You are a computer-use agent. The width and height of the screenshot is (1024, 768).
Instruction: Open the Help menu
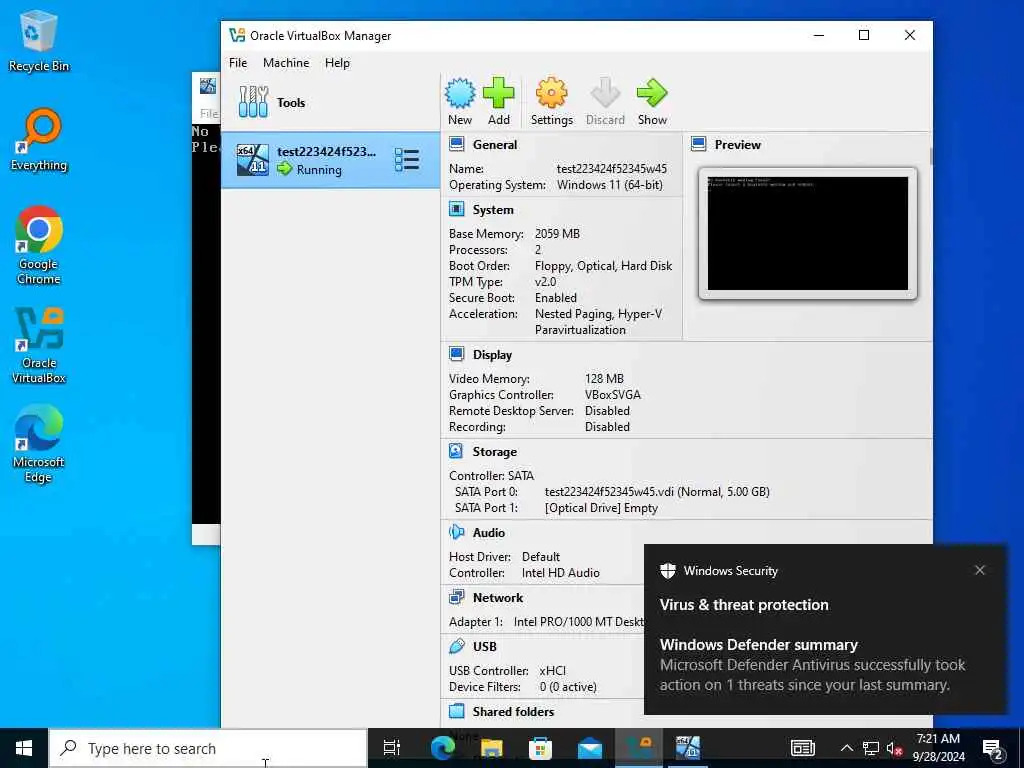(x=337, y=63)
